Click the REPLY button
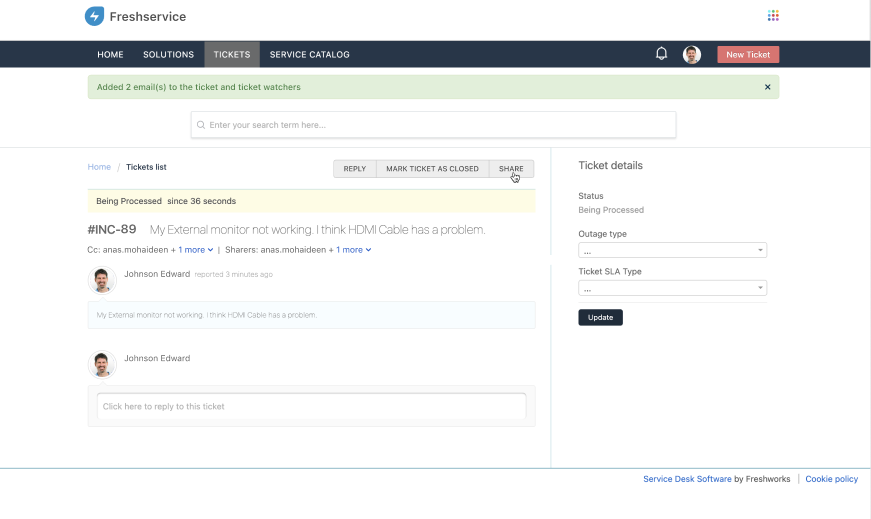 (354, 169)
